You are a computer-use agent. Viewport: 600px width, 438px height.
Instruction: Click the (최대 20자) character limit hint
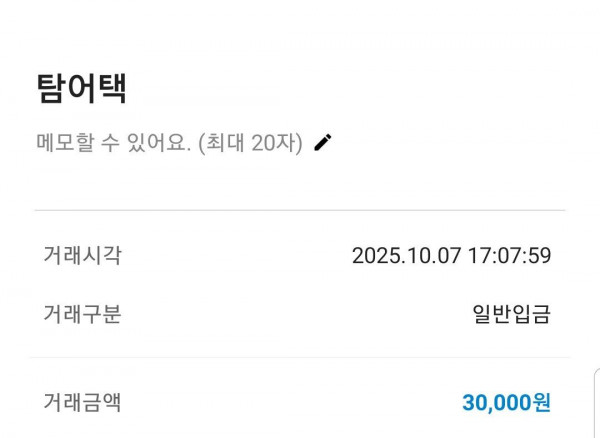pyautogui.click(x=250, y=143)
